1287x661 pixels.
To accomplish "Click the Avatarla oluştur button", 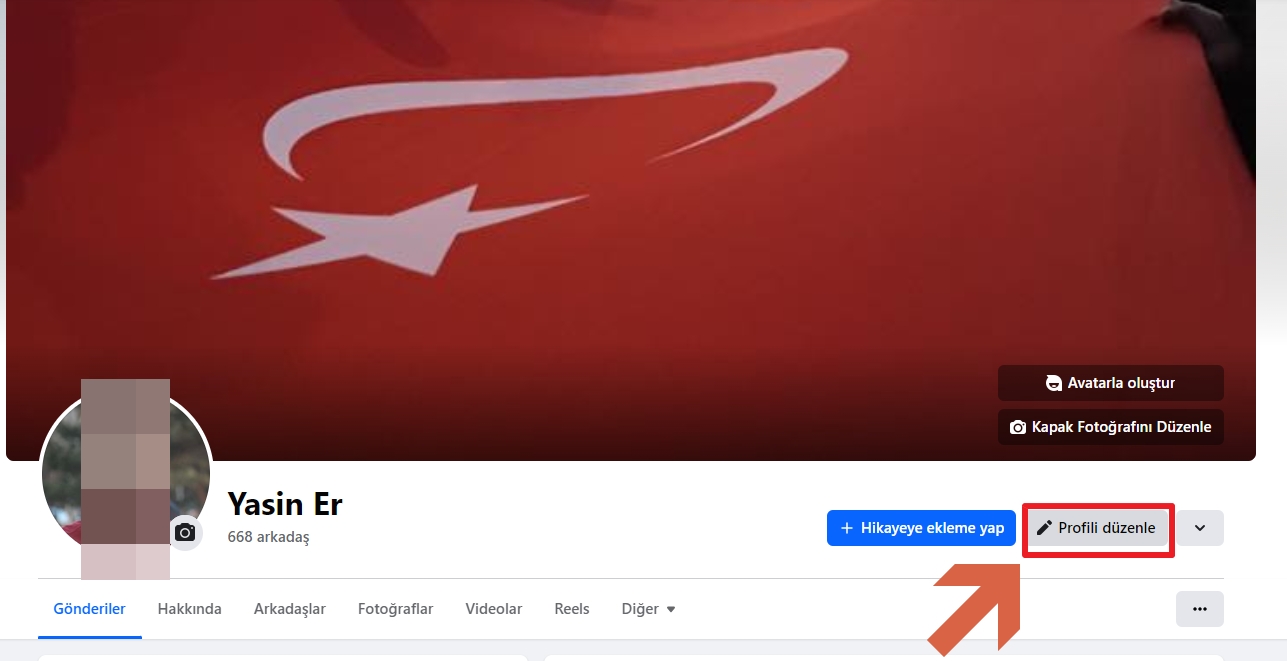I will click(x=1111, y=383).
